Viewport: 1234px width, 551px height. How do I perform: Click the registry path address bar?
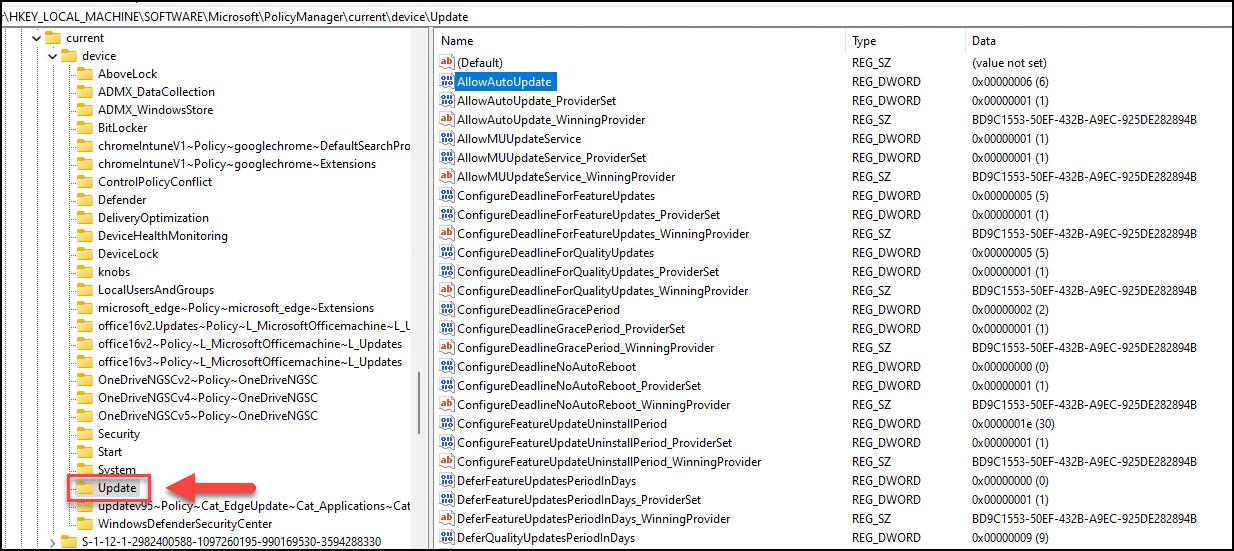[616, 17]
